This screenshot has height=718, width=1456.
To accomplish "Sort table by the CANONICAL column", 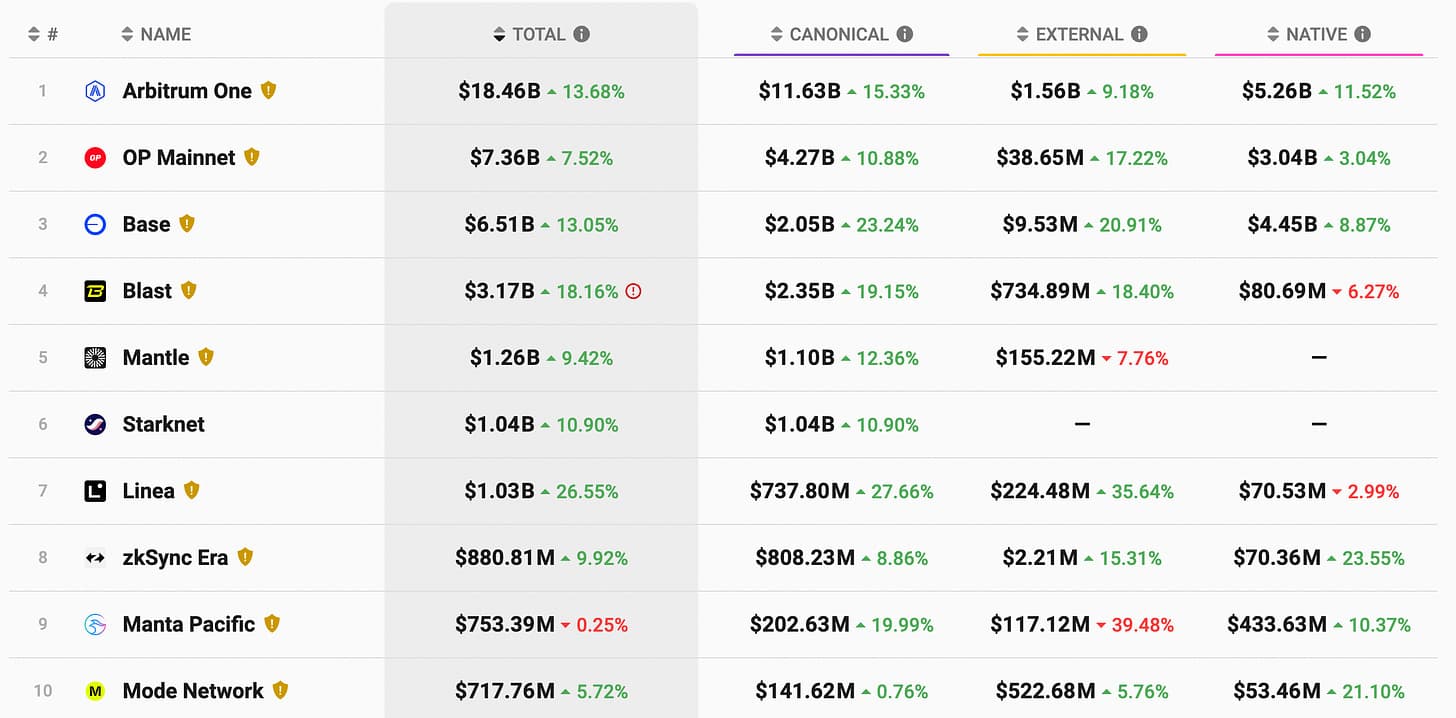I will 830,34.
